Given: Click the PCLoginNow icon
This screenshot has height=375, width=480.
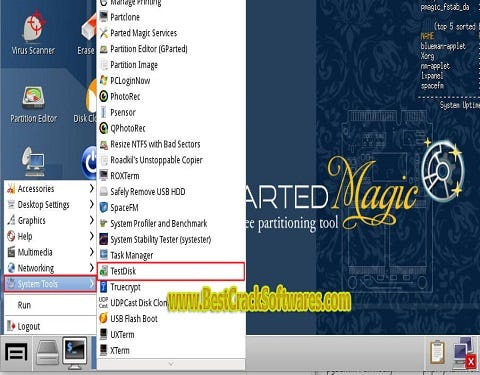Looking at the screenshot, I should (104, 80).
